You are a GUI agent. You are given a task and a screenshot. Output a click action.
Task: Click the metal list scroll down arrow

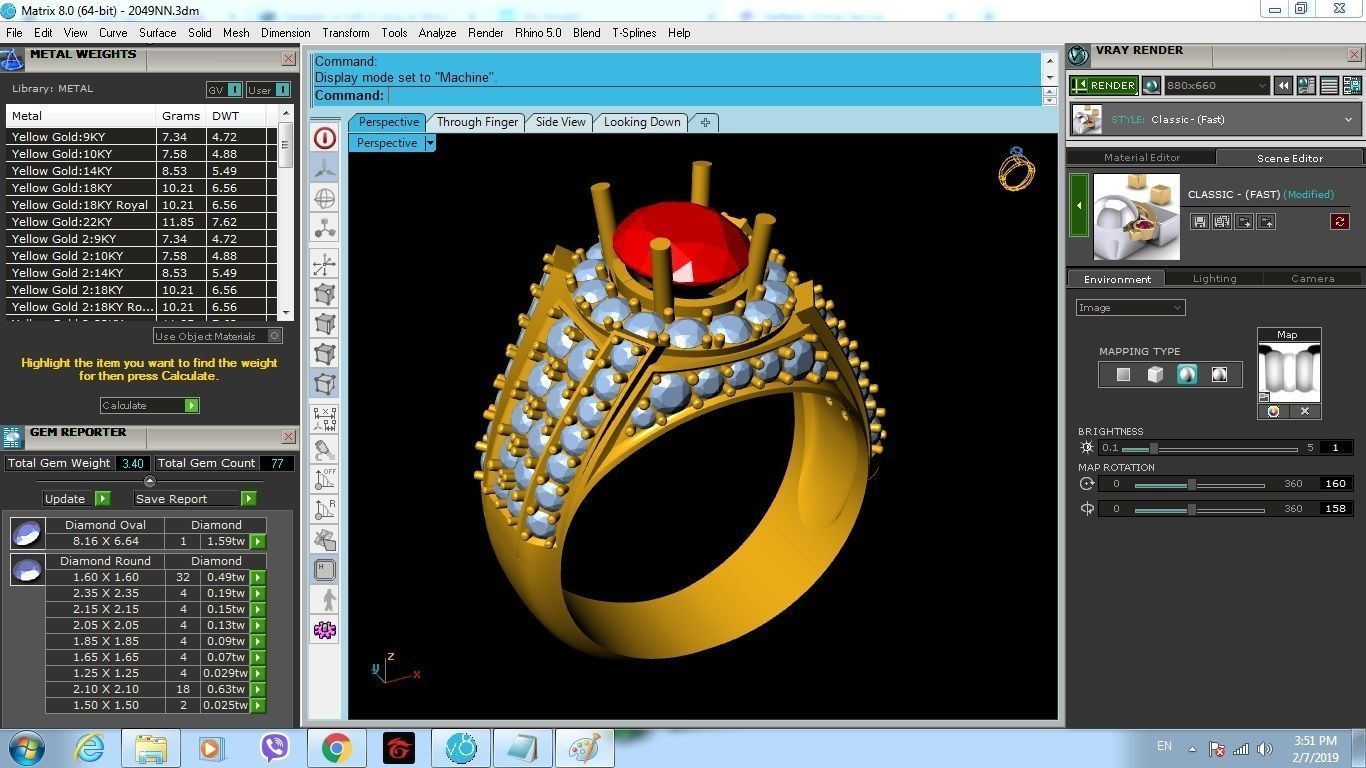(x=286, y=313)
